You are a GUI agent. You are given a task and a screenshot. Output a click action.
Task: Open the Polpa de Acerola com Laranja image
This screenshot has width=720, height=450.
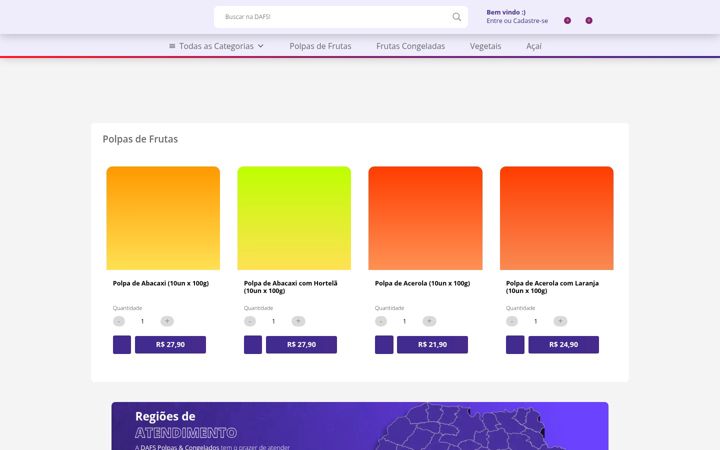(557, 218)
